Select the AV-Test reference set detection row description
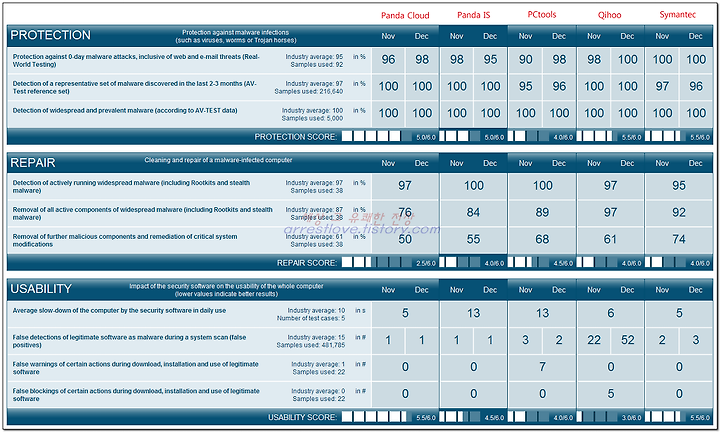720x432 pixels. click(x=135, y=87)
